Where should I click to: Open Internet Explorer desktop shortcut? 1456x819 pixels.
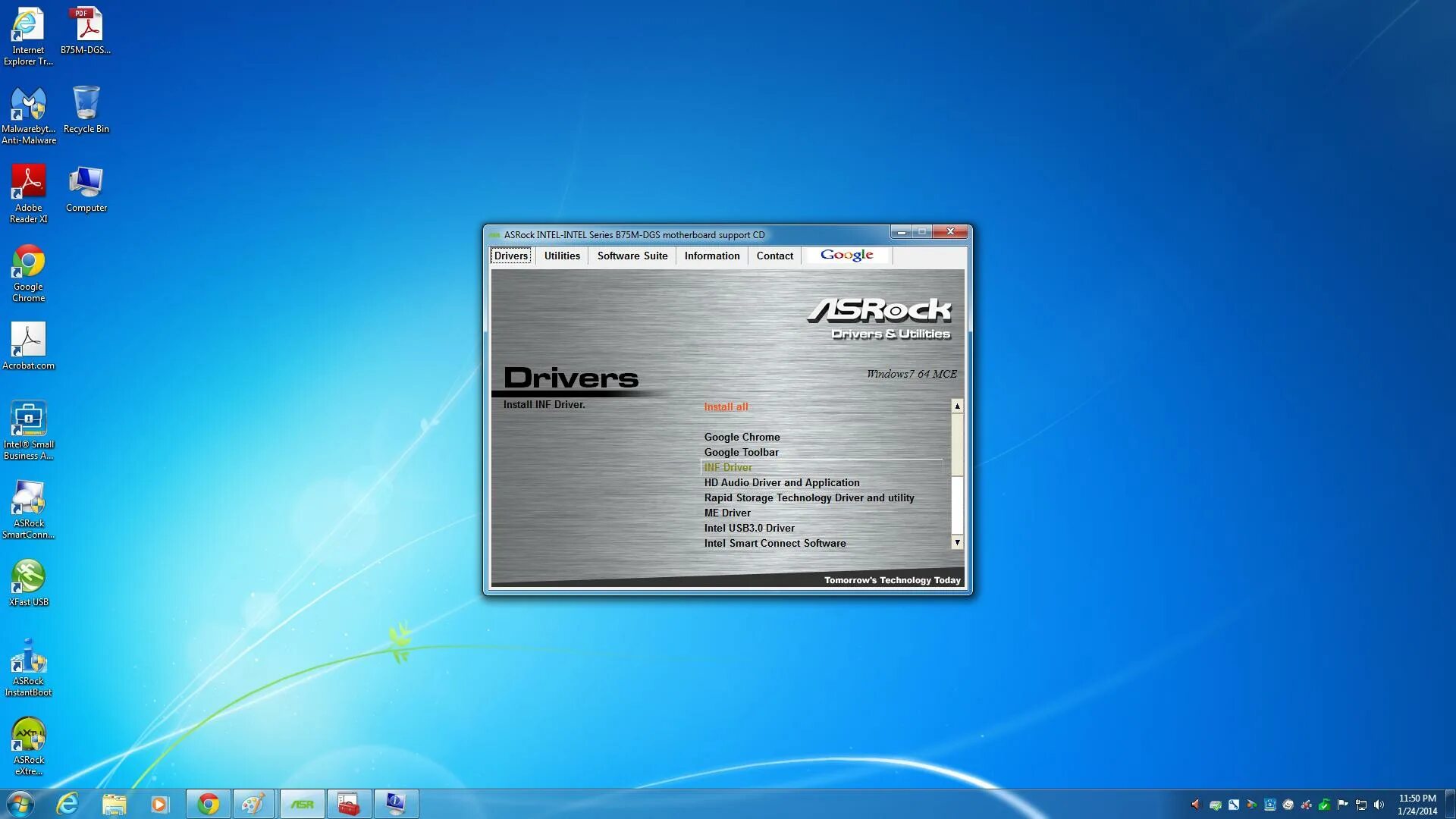28,36
